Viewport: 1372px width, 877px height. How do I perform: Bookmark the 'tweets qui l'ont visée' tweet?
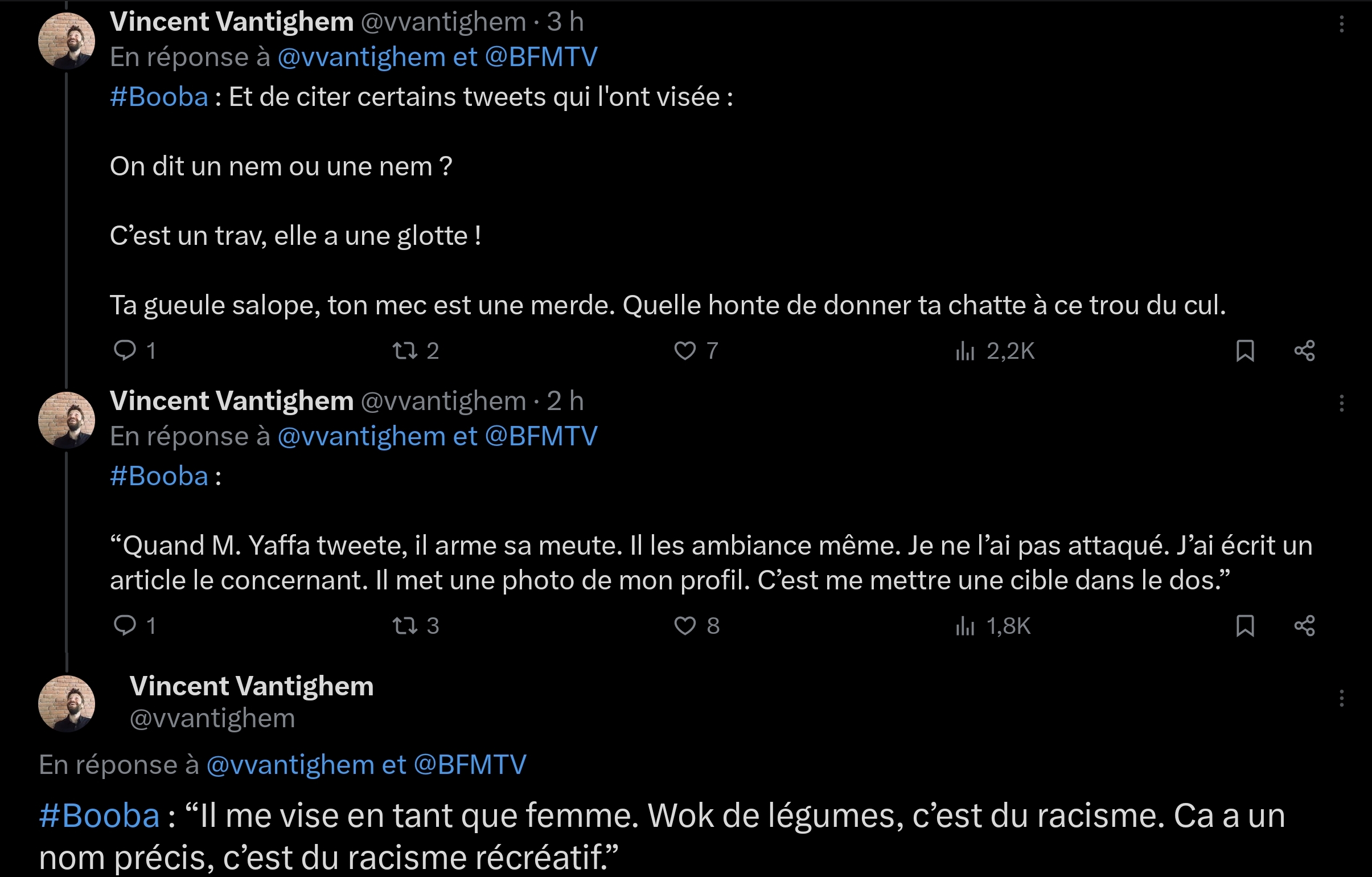point(1245,350)
